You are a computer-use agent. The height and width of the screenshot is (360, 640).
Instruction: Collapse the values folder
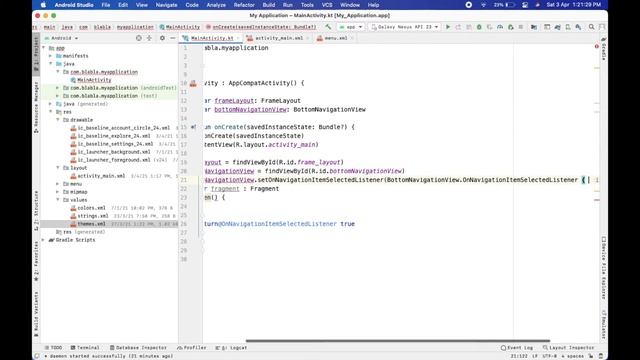[58, 200]
